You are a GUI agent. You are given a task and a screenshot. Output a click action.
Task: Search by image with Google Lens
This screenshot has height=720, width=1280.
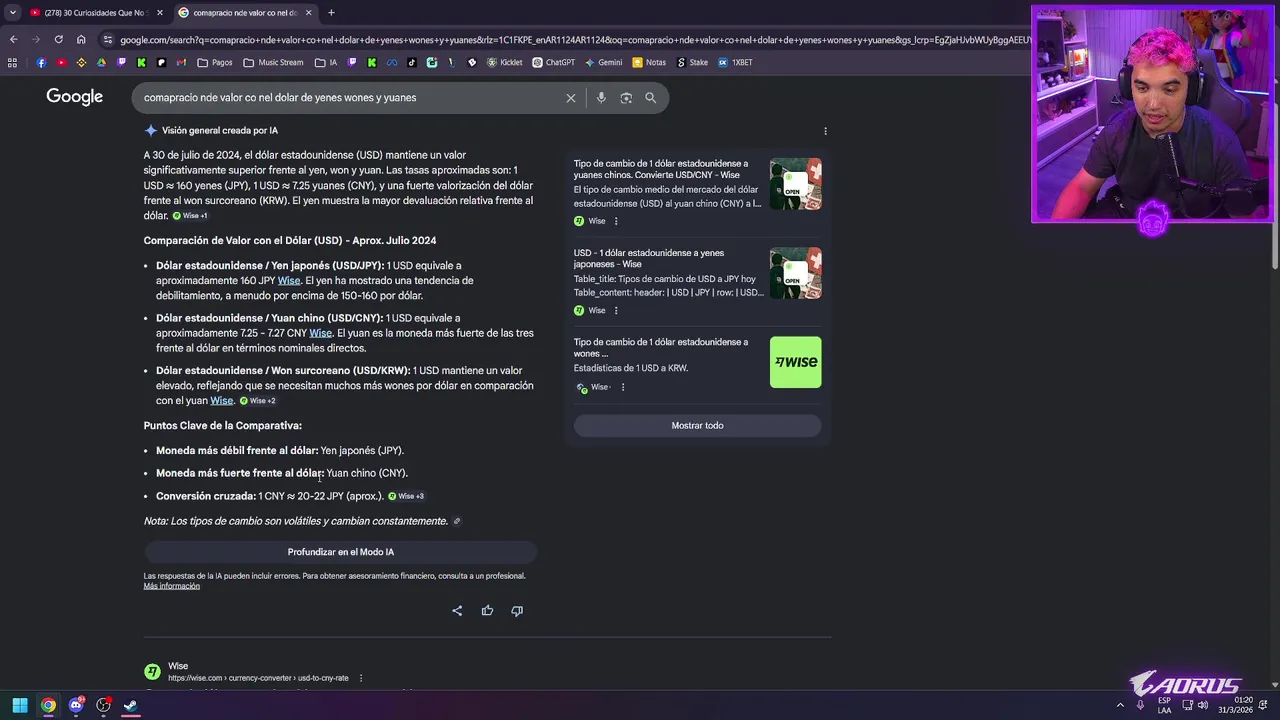click(626, 98)
